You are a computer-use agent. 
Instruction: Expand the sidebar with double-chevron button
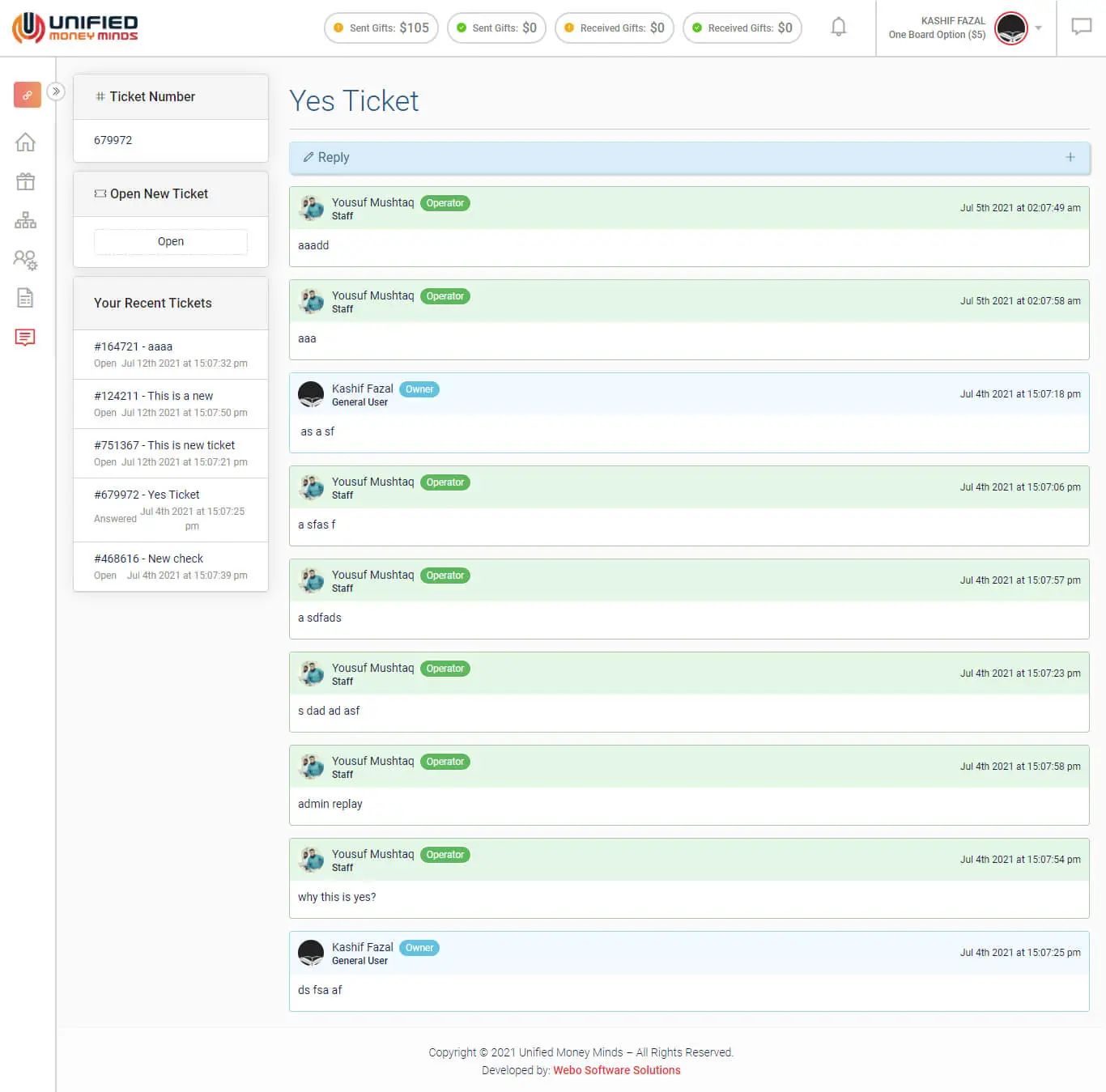tap(56, 91)
